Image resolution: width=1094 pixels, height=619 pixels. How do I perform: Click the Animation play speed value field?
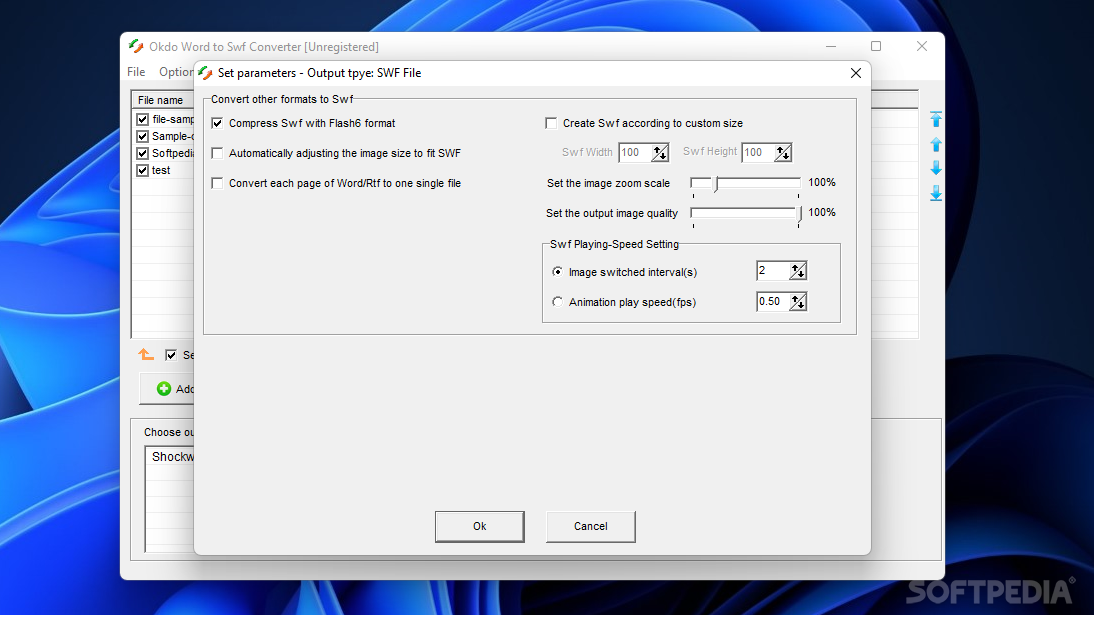773,301
